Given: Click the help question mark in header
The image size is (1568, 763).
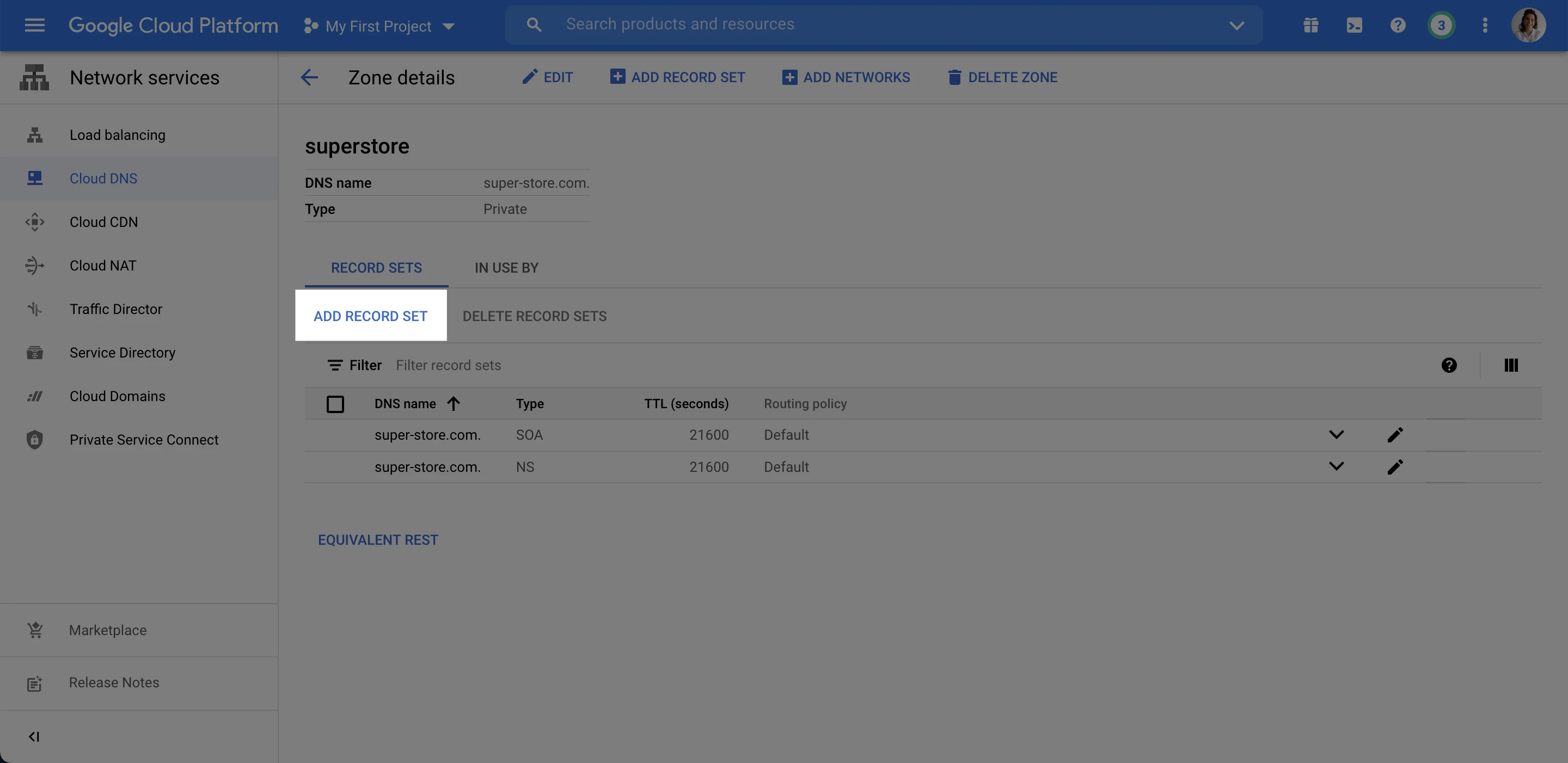Looking at the screenshot, I should [1398, 25].
